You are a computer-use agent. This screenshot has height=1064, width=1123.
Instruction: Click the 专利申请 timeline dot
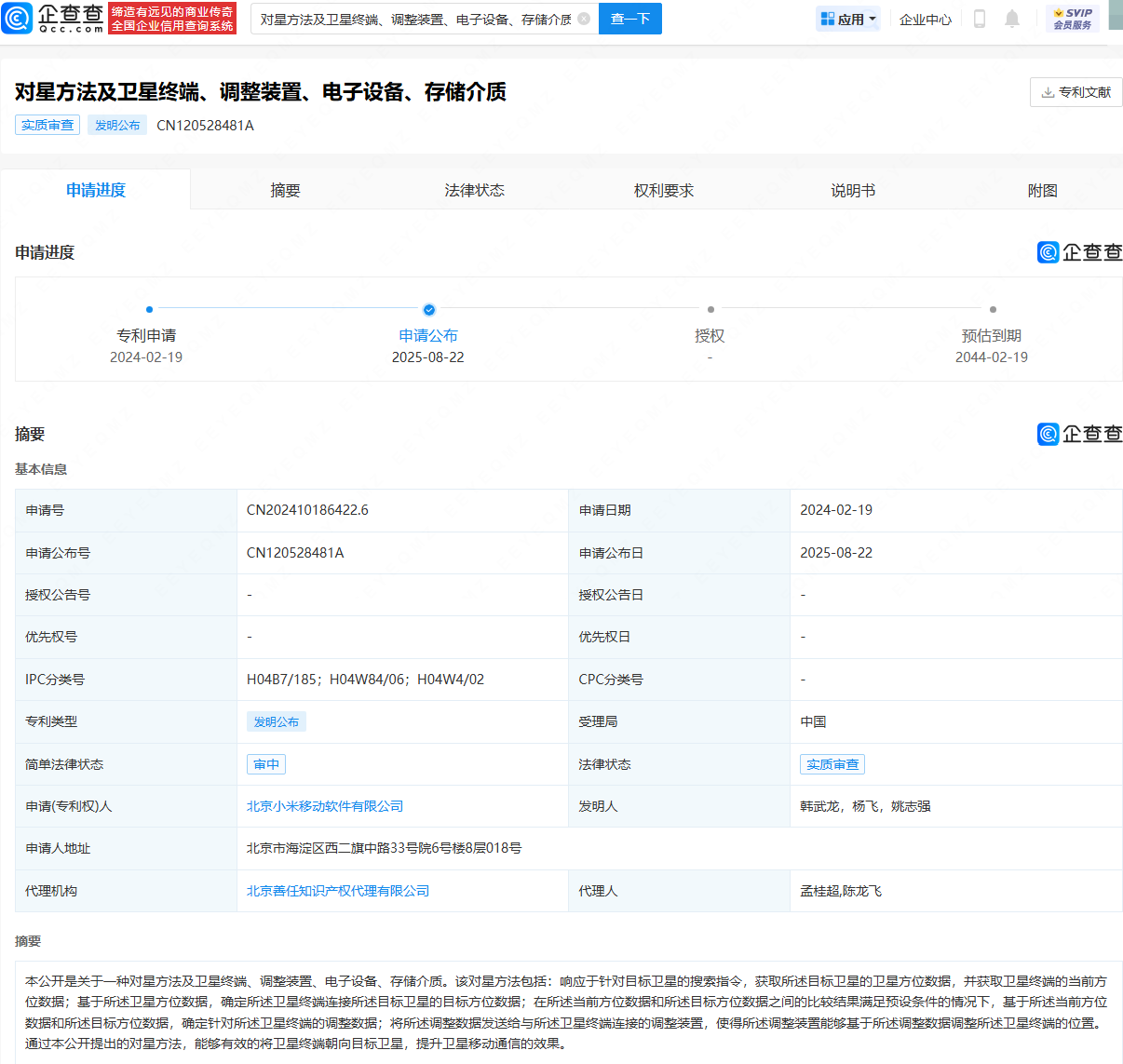149,309
